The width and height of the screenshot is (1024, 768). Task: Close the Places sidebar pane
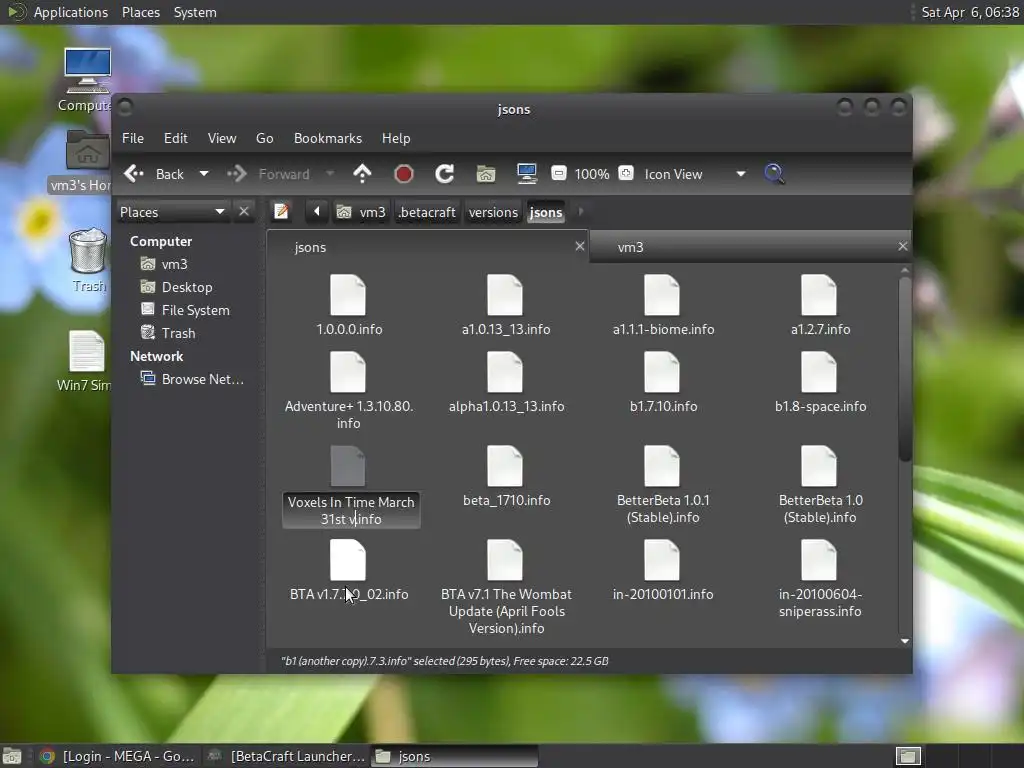(244, 212)
